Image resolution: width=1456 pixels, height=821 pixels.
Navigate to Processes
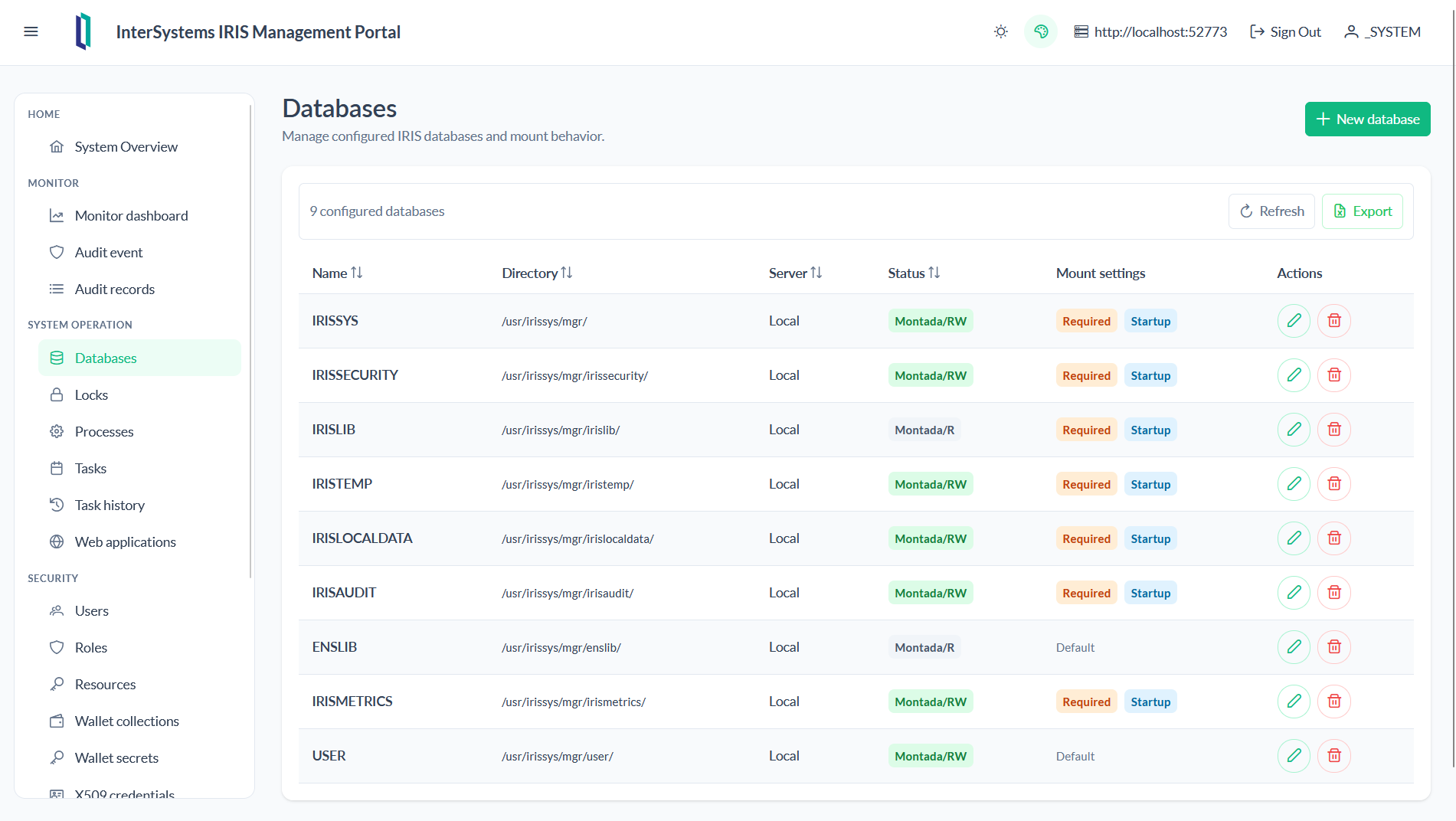click(139, 431)
